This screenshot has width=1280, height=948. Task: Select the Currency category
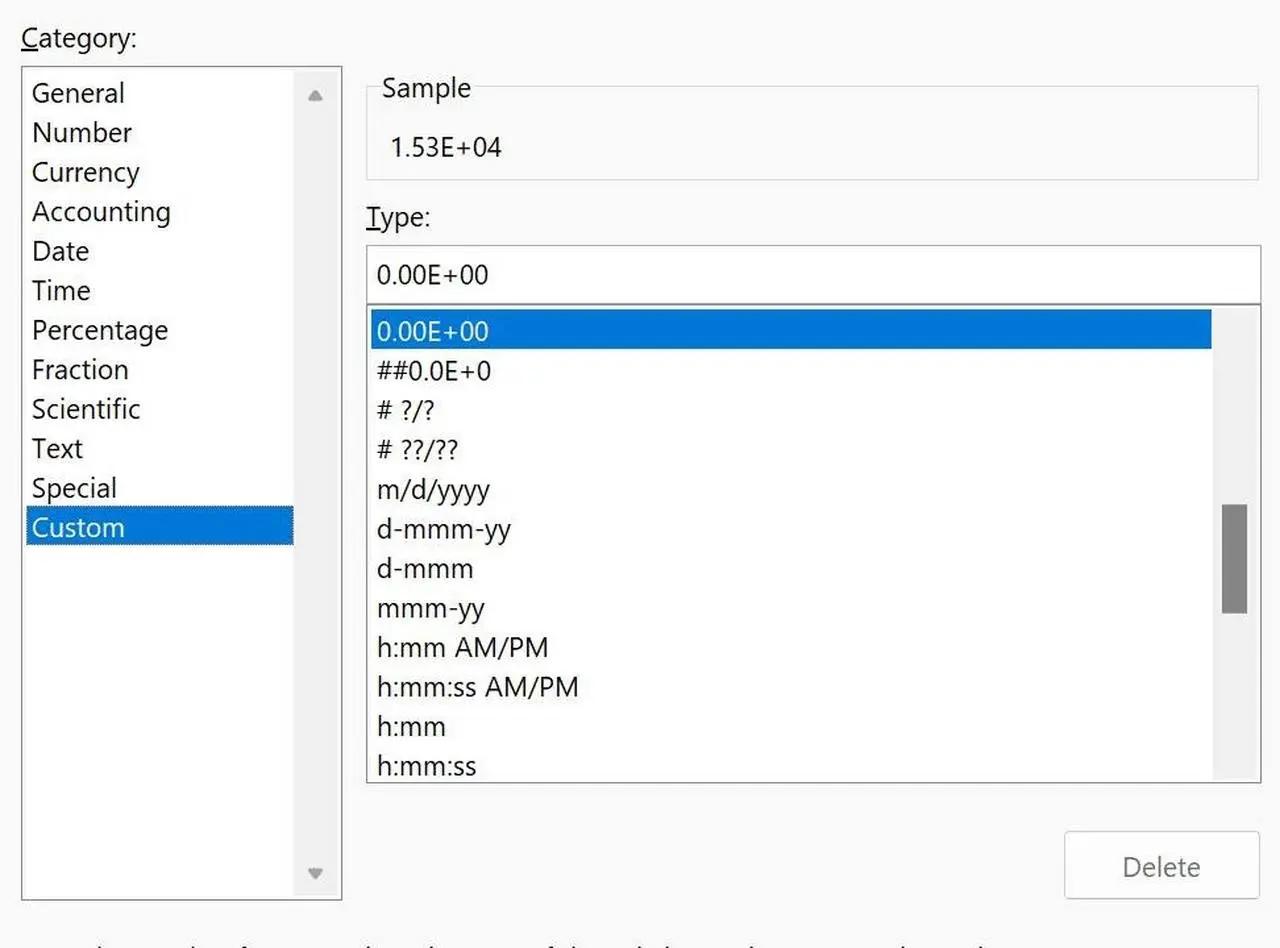coord(160,172)
